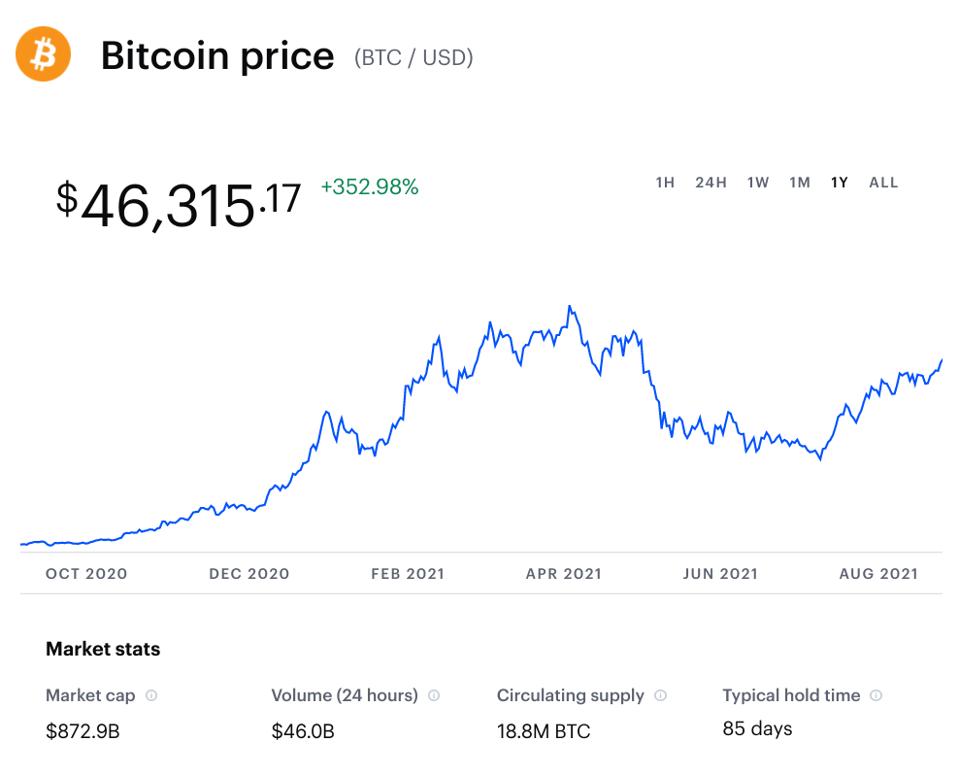Viewport: 959px width, 775px height.
Task: Click the Bitcoin price heading
Action: (x=217, y=56)
